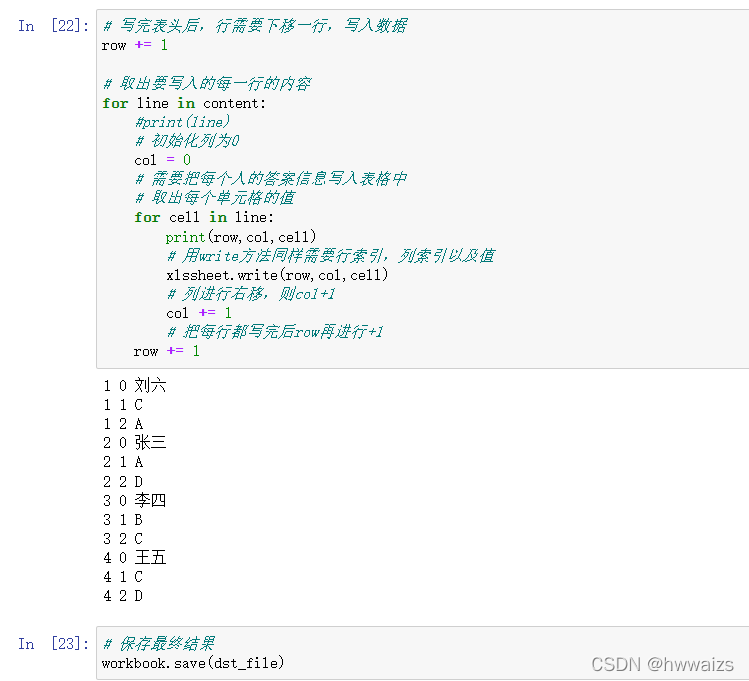Click the 'col += 1' line
Image resolution: width=749 pixels, height=681 pixels.
199,313
